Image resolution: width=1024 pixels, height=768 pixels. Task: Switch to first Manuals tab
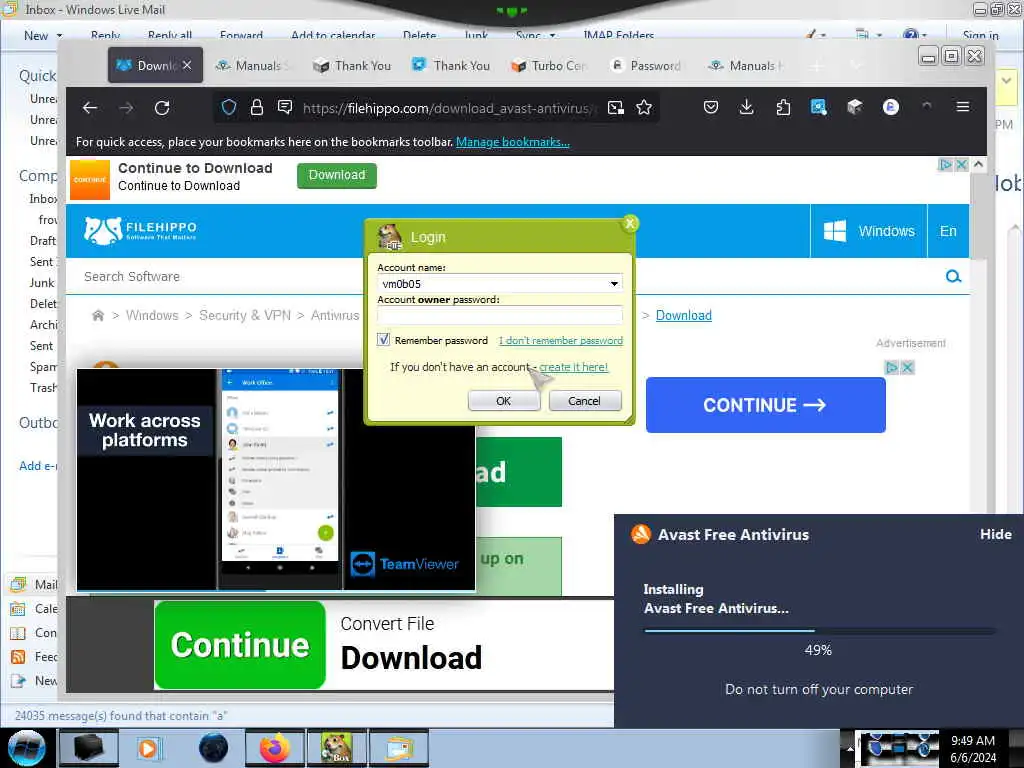point(254,65)
